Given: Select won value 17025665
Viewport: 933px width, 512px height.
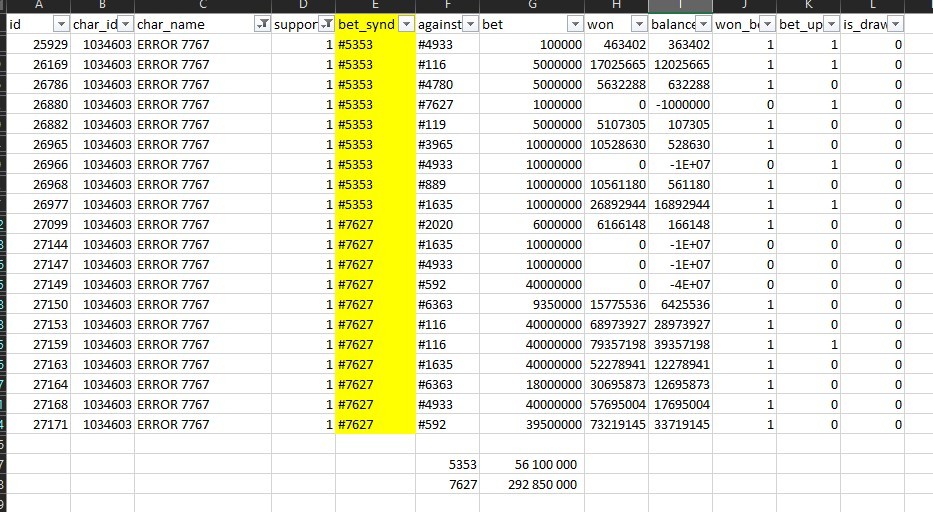Looking at the screenshot, I should click(x=616, y=64).
